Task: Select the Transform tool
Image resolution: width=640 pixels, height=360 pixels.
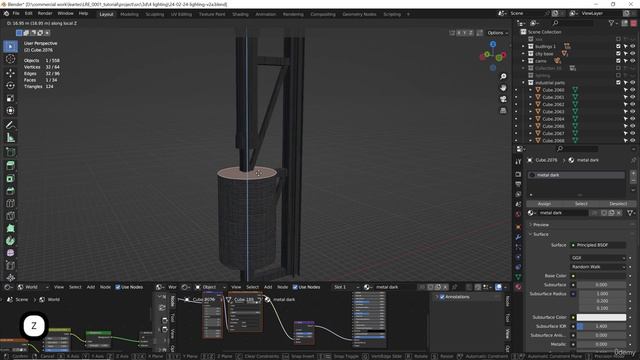Action: pos(11,111)
